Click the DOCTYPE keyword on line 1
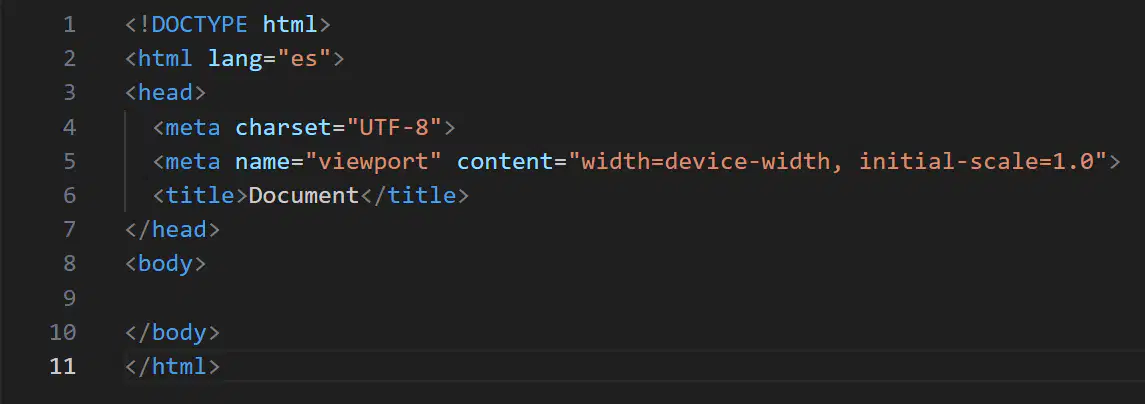Viewport: 1145px width, 404px height. click(199, 25)
